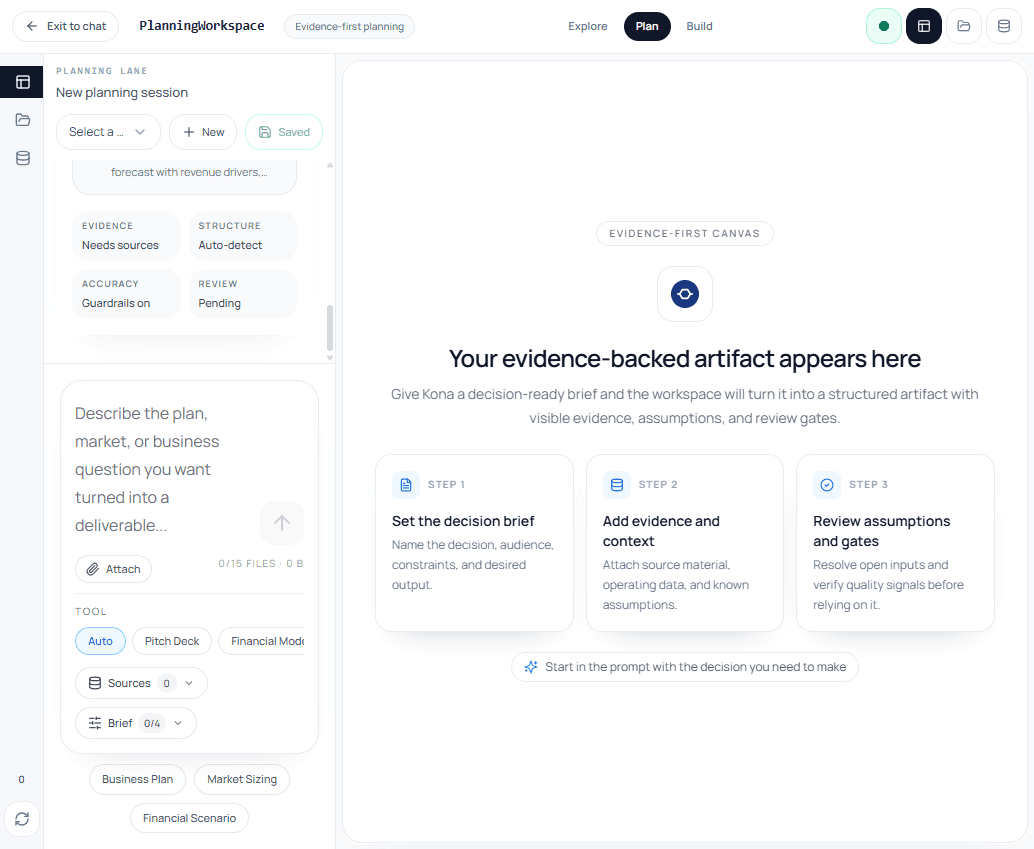This screenshot has width=1034, height=849.
Task: Click the forecast with revenue drivers text
Action: point(189,172)
